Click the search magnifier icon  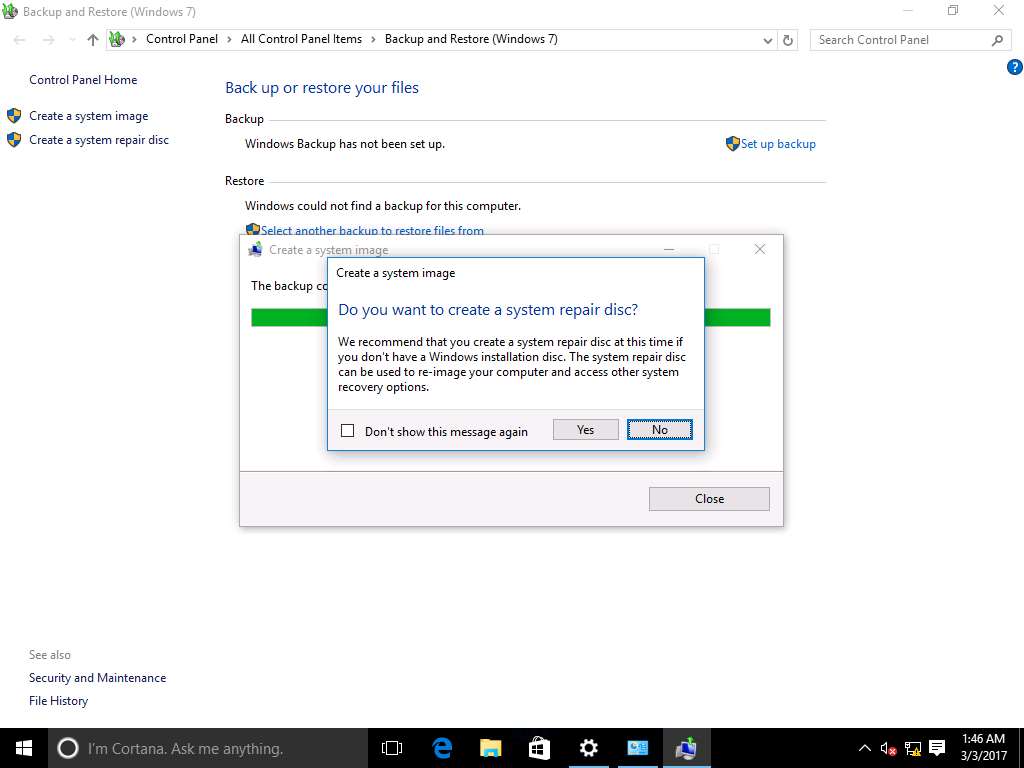(997, 40)
